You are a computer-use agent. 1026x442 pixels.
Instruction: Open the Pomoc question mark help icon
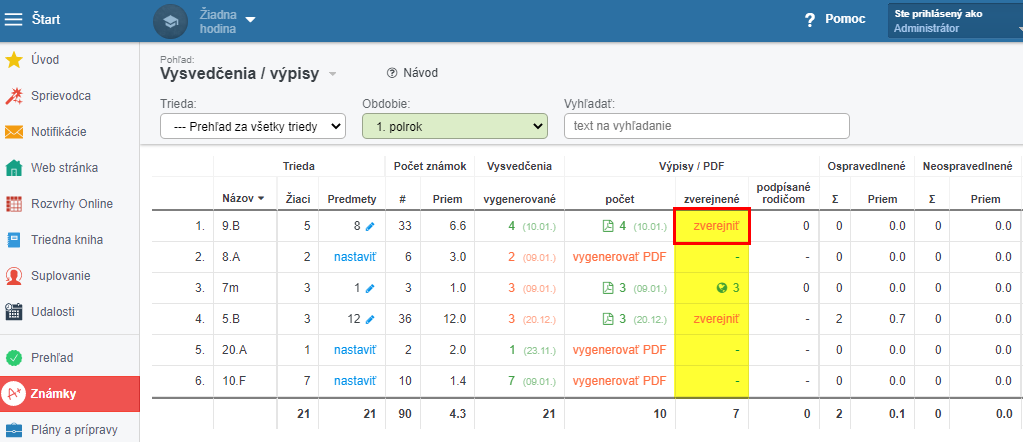click(810, 20)
